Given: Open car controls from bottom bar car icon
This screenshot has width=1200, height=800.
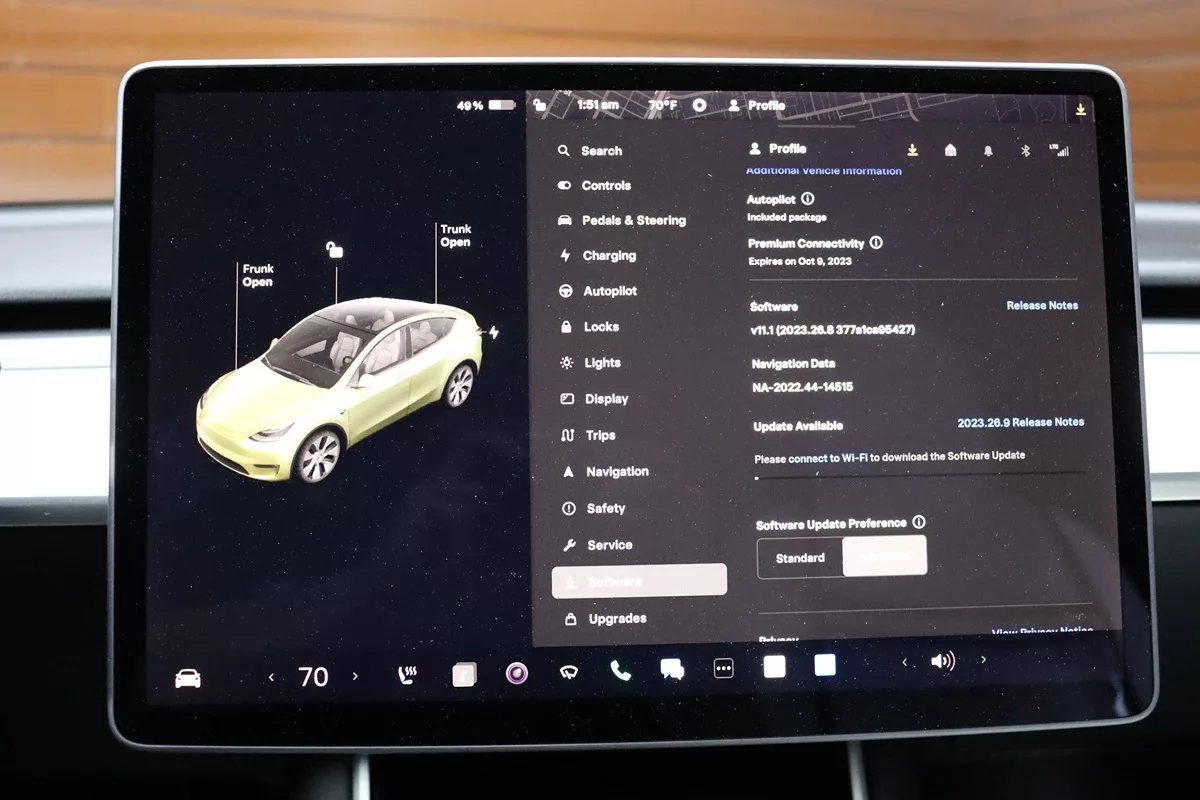Looking at the screenshot, I should [x=187, y=678].
